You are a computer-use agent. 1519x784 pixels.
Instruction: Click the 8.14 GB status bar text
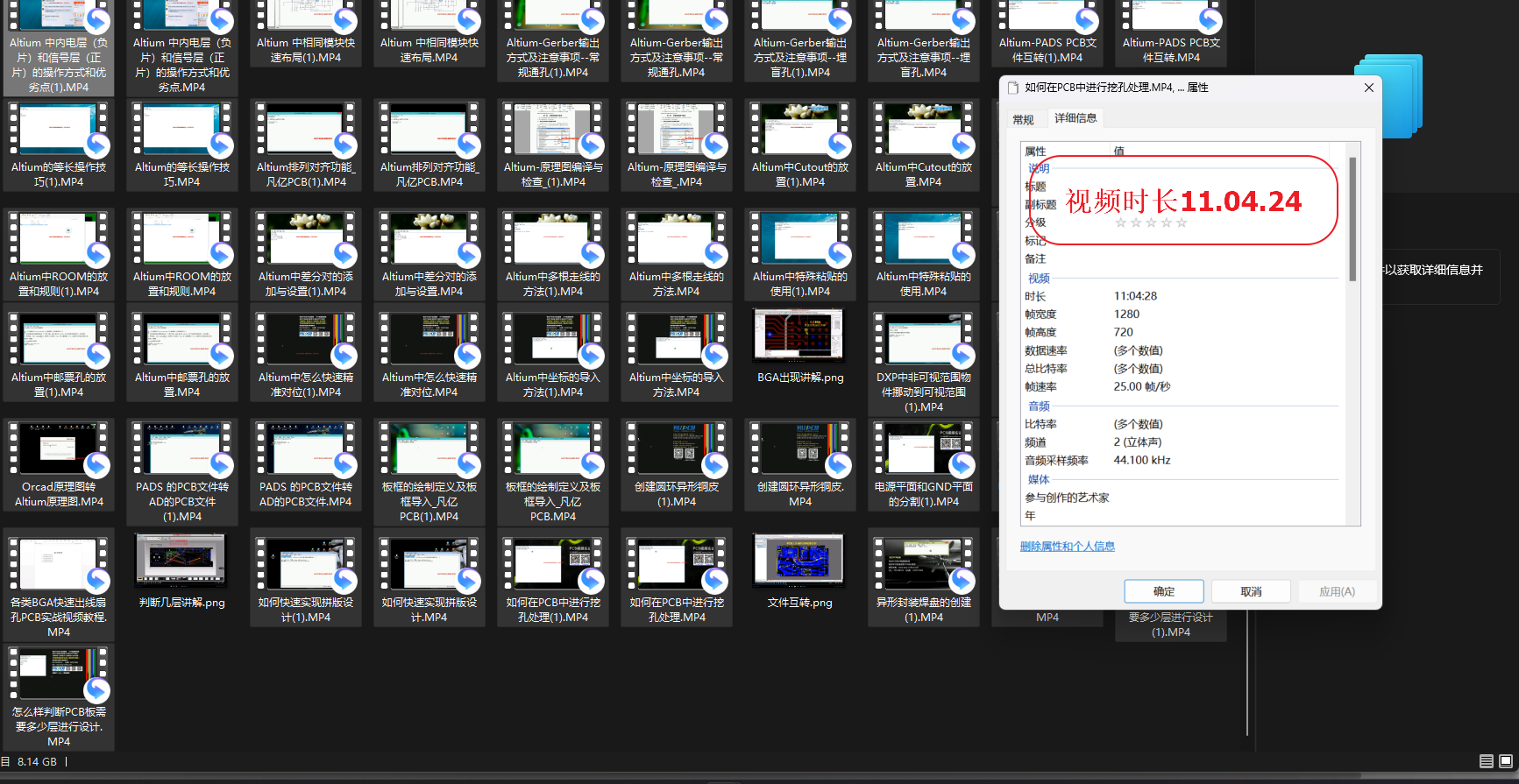coord(37,762)
